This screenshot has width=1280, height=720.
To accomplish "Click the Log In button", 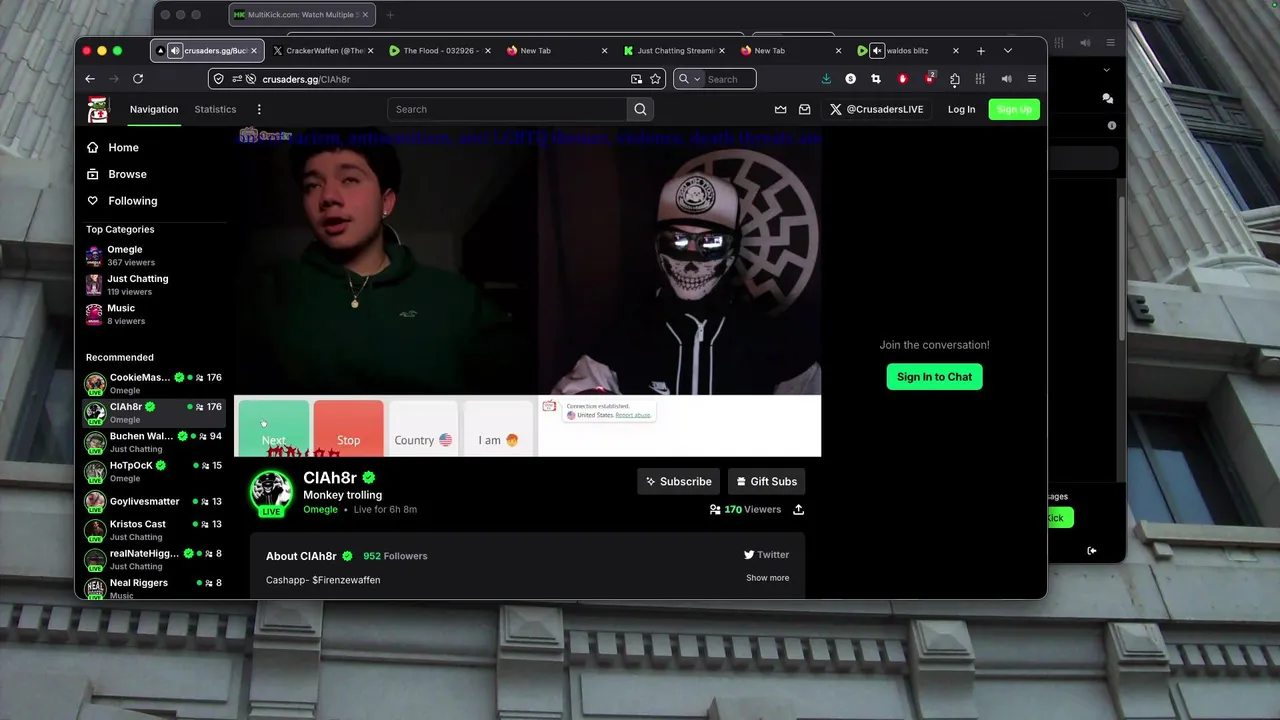I will (961, 109).
